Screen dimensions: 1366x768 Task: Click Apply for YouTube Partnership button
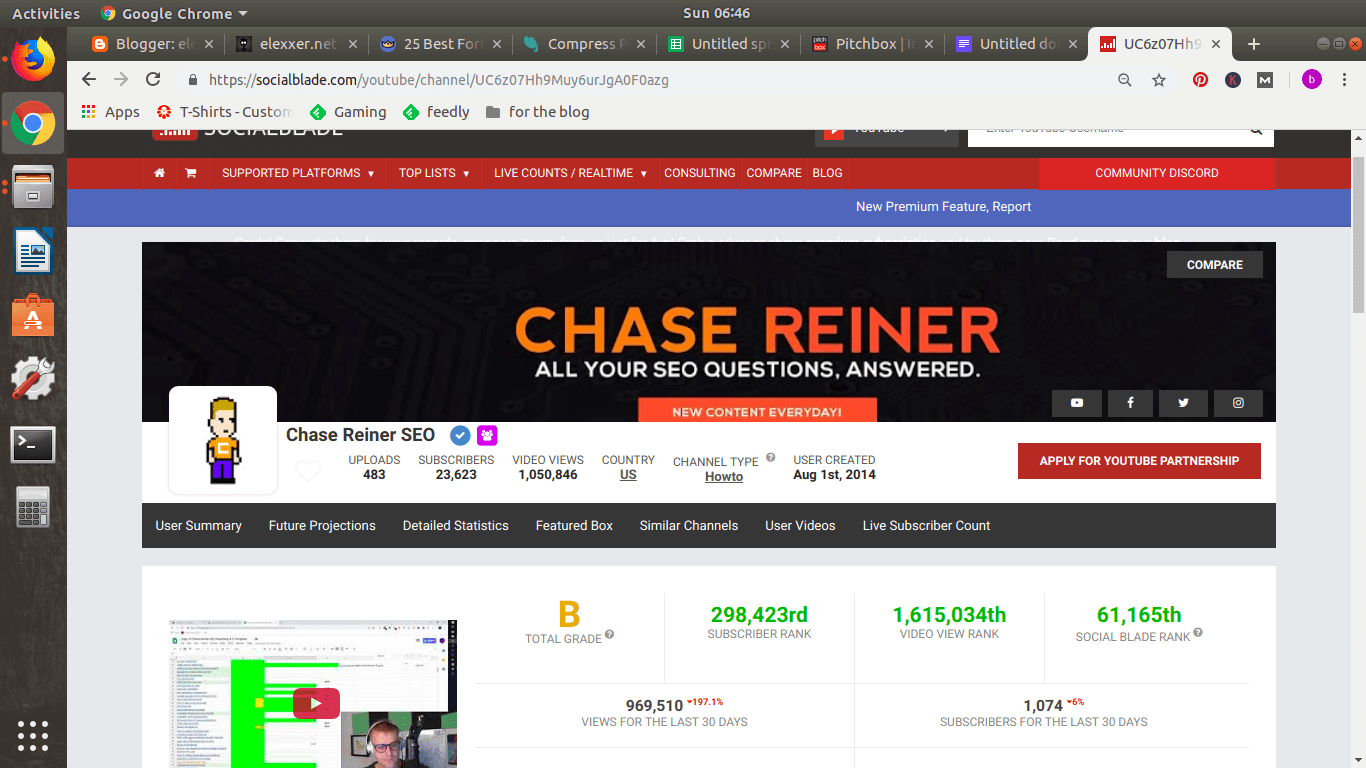click(1139, 461)
